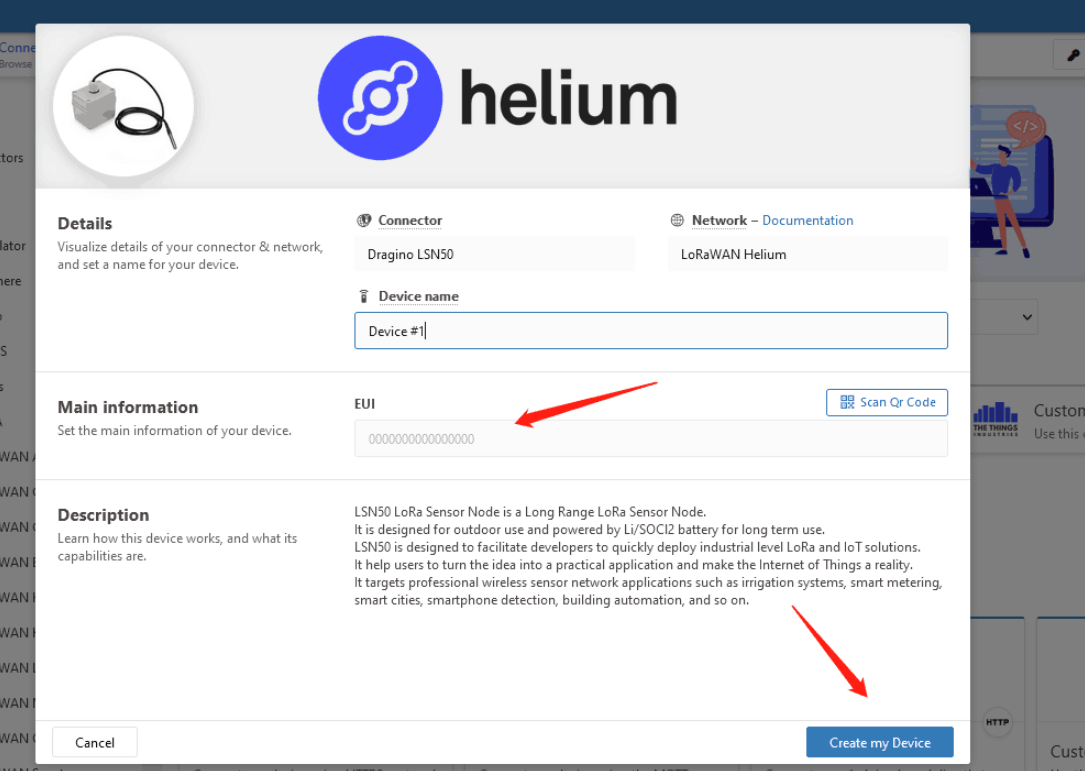Screen dimensions: 1085x771
Task: Click the Helium logo icon
Action: click(380, 98)
